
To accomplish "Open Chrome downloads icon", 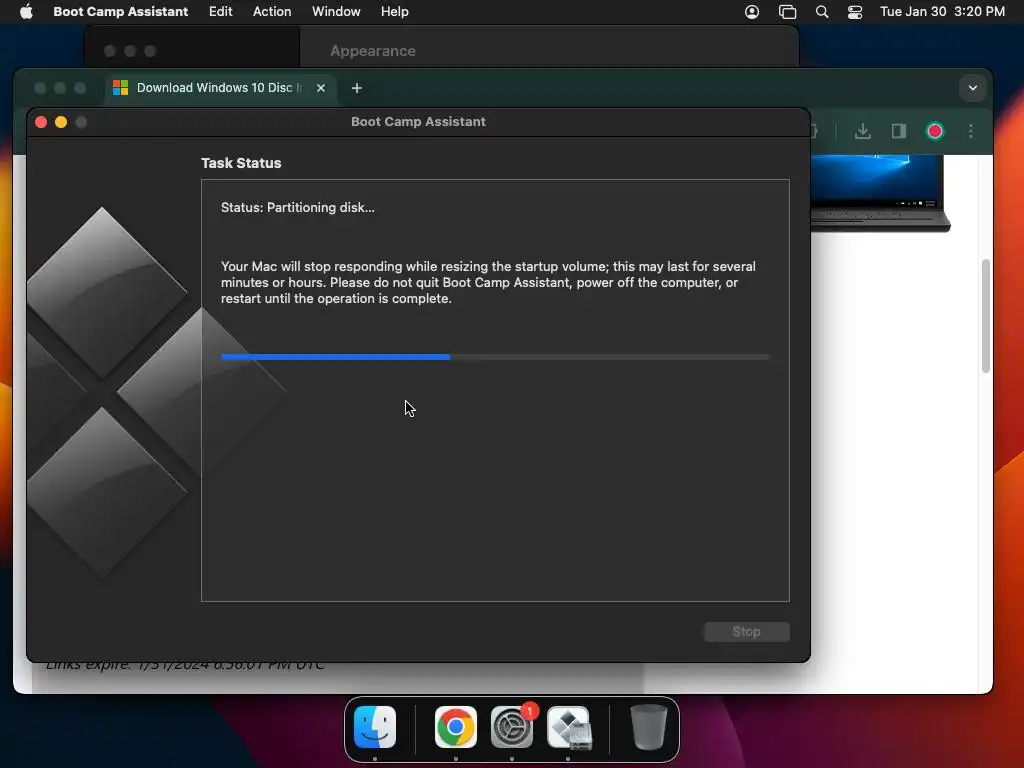I will pyautogui.click(x=863, y=131).
